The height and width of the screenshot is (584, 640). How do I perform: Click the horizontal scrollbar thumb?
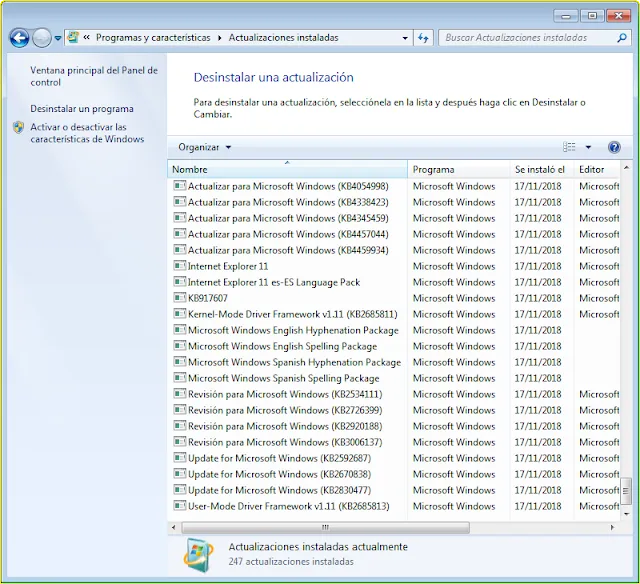[325, 527]
